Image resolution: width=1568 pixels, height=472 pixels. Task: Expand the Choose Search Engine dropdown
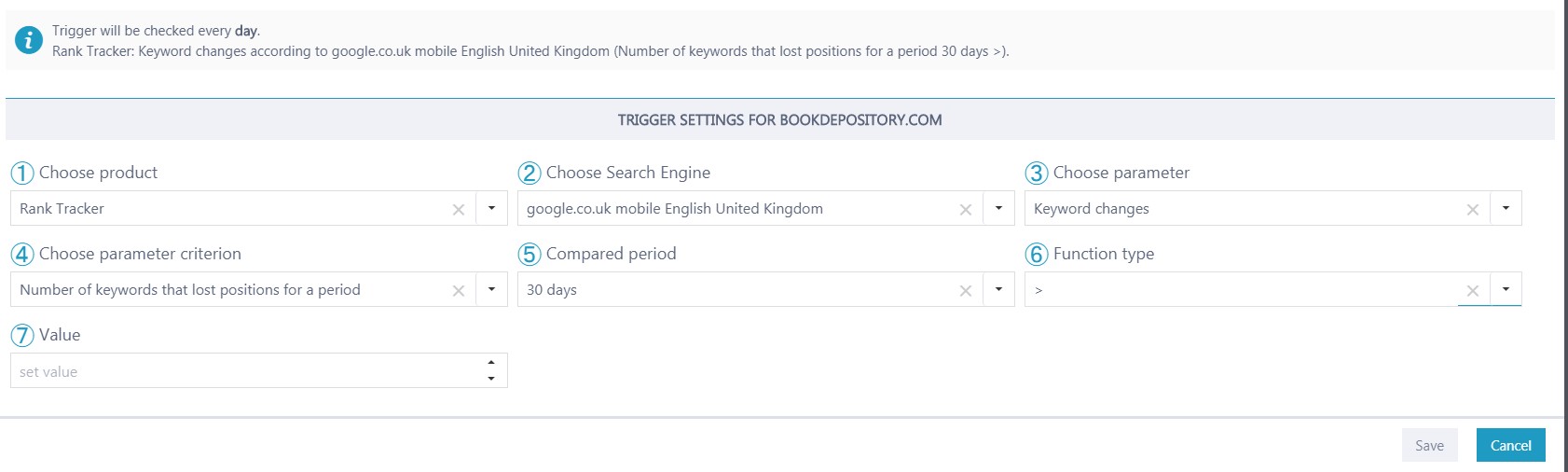(x=998, y=208)
